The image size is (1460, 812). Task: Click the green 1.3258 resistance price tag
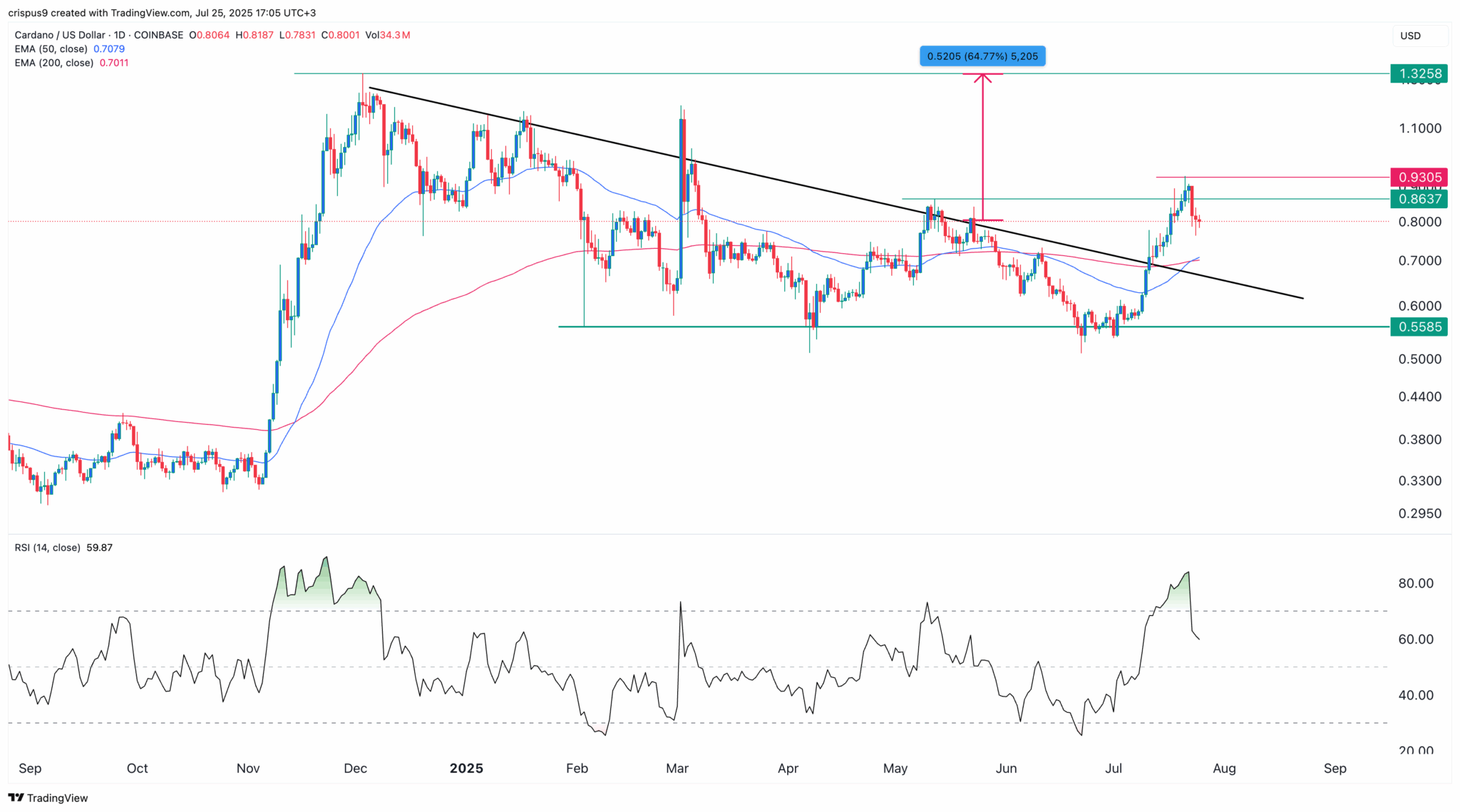tap(1418, 73)
